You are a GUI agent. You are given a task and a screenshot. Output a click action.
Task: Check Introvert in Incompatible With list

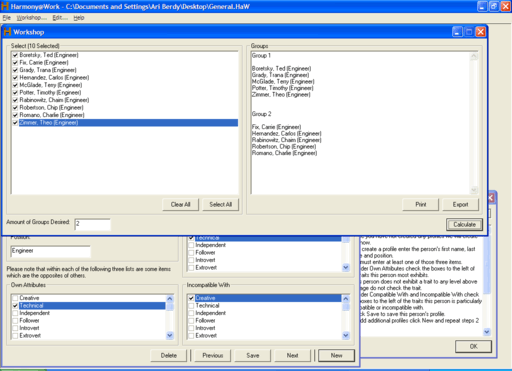point(191,328)
